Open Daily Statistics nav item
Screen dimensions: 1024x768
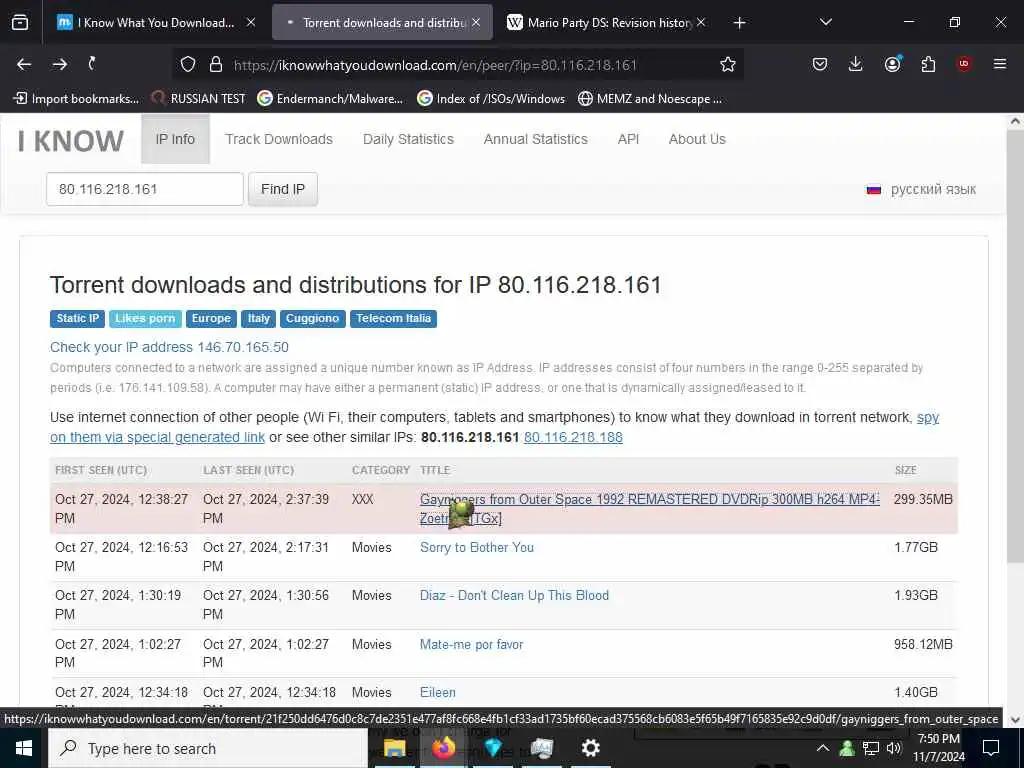408,139
